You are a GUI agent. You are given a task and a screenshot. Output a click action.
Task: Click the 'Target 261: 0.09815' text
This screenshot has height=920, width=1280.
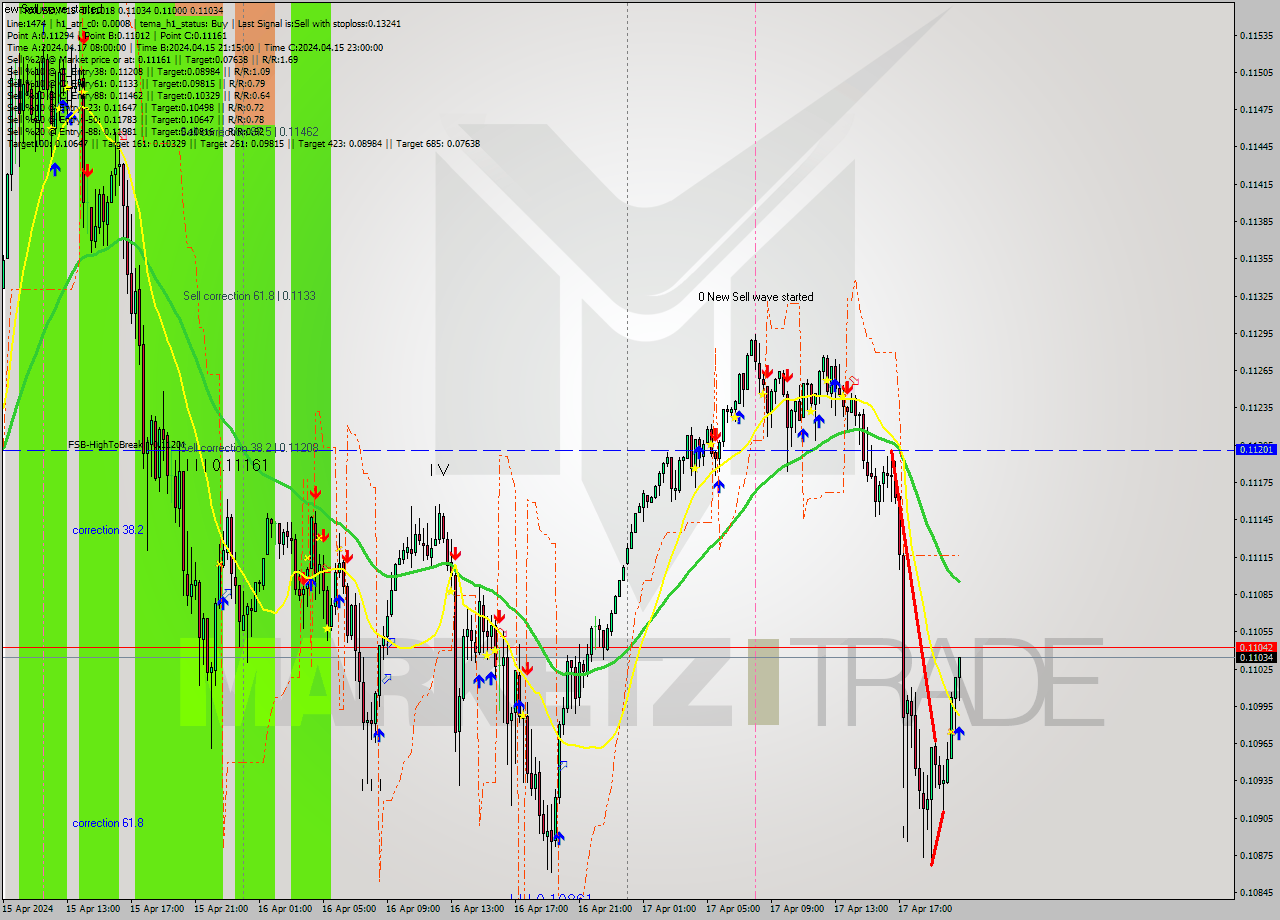[x=243, y=143]
